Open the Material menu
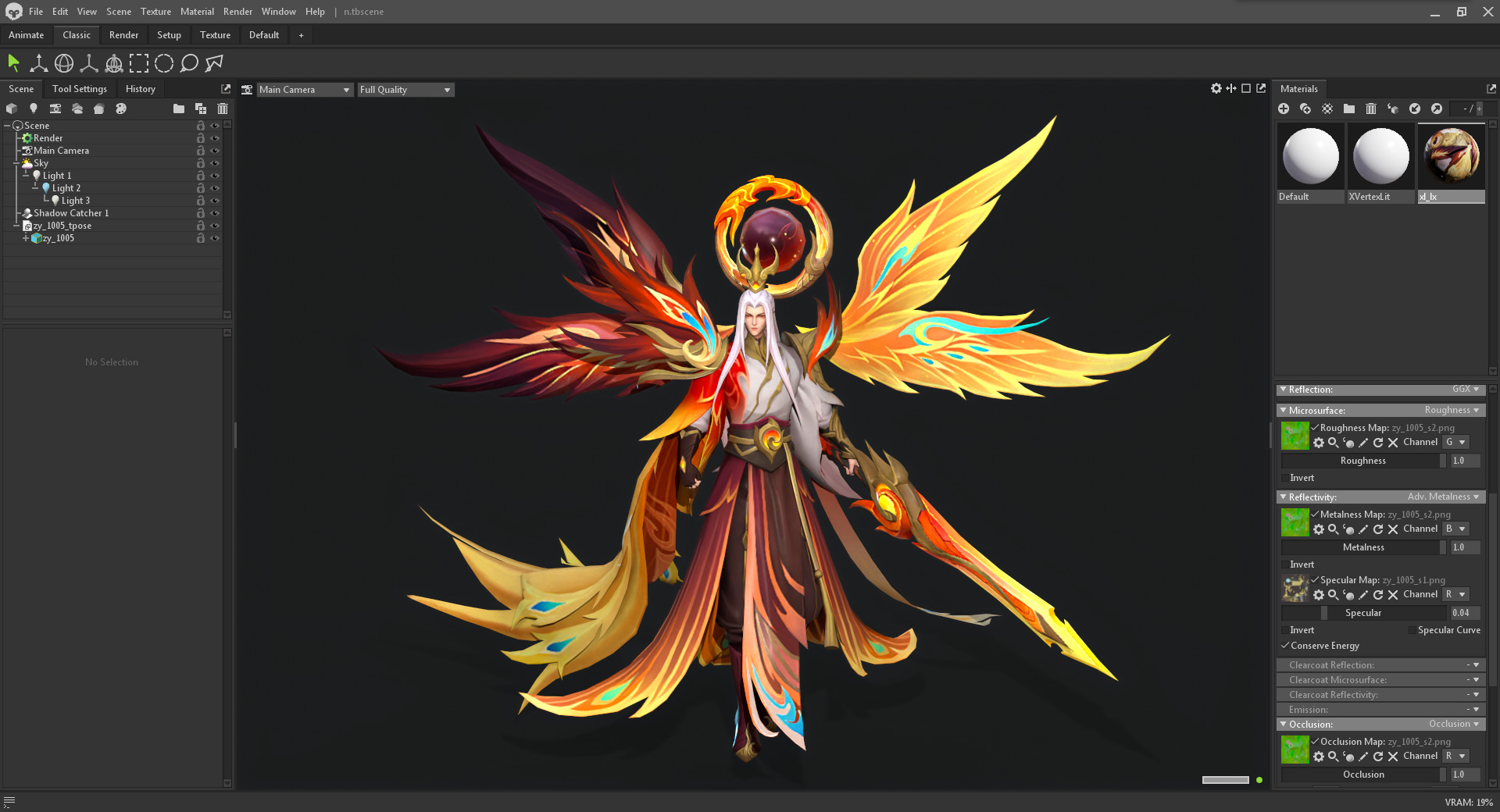This screenshot has height=812, width=1500. (197, 12)
